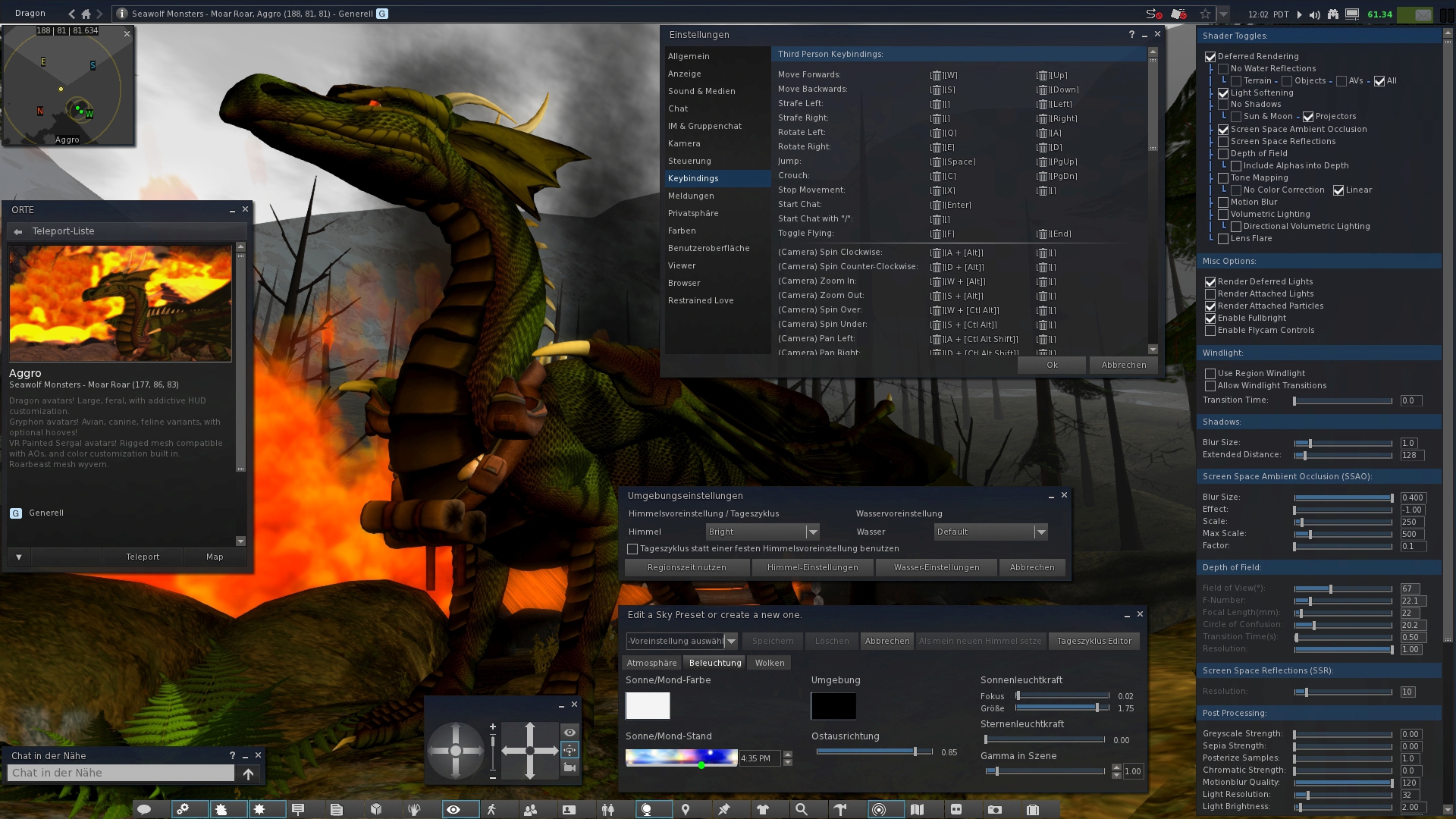1456x819 pixels.
Task: Expand the Voreinstellung auswählen dropdown
Action: 730,641
